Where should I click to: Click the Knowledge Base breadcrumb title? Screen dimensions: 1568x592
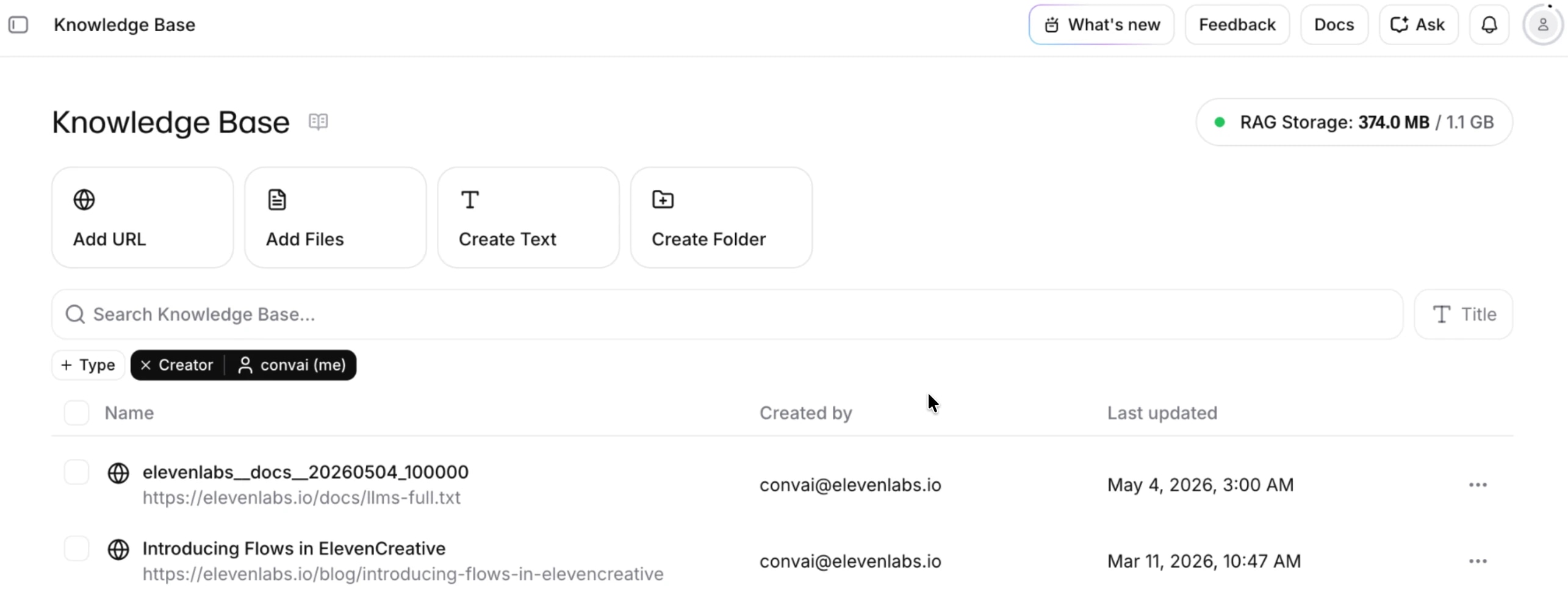tap(124, 25)
